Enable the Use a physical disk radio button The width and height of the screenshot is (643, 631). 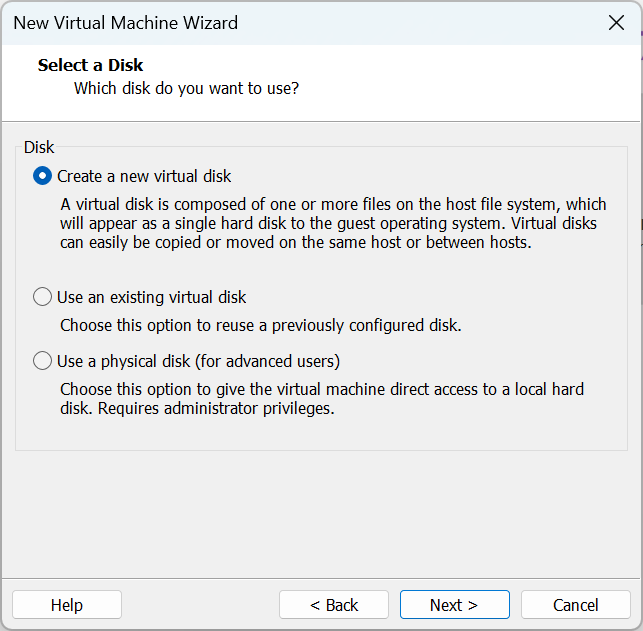[42, 361]
